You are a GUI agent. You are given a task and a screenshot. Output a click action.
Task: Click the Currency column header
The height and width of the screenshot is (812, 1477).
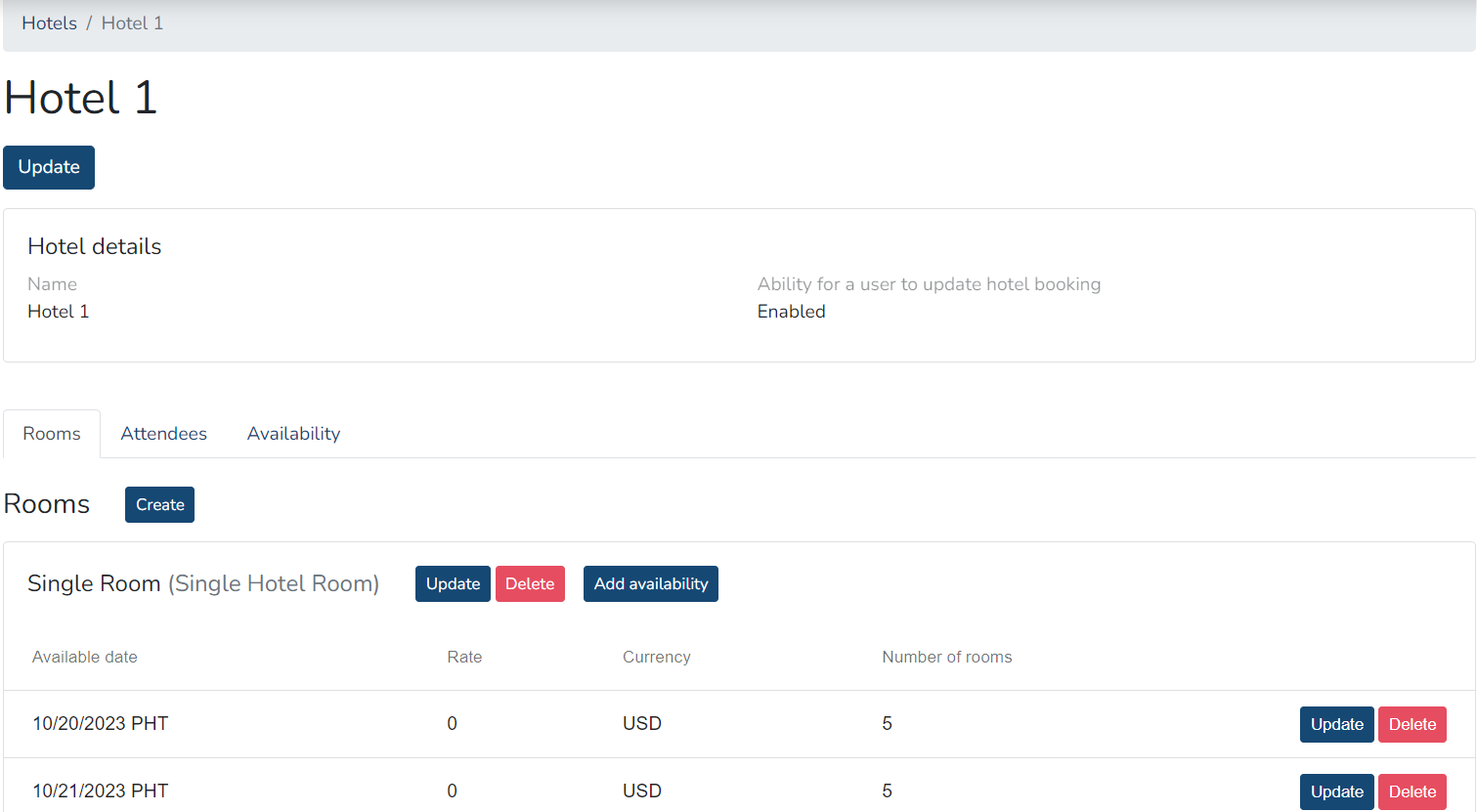click(656, 658)
